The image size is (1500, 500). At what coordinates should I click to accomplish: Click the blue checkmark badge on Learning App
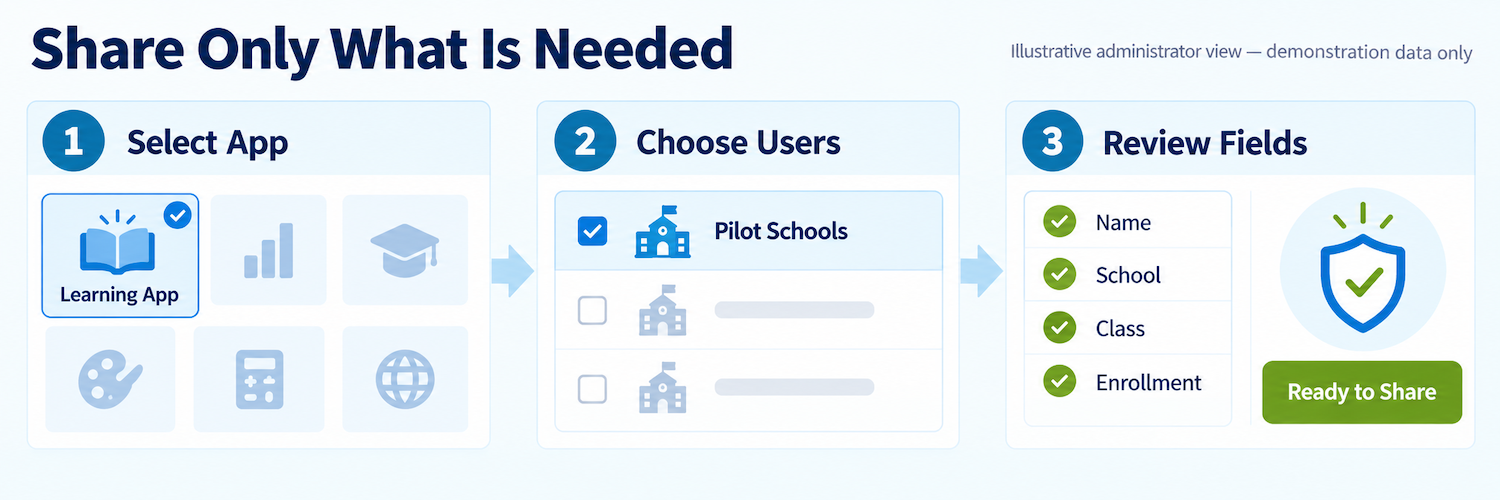177,215
